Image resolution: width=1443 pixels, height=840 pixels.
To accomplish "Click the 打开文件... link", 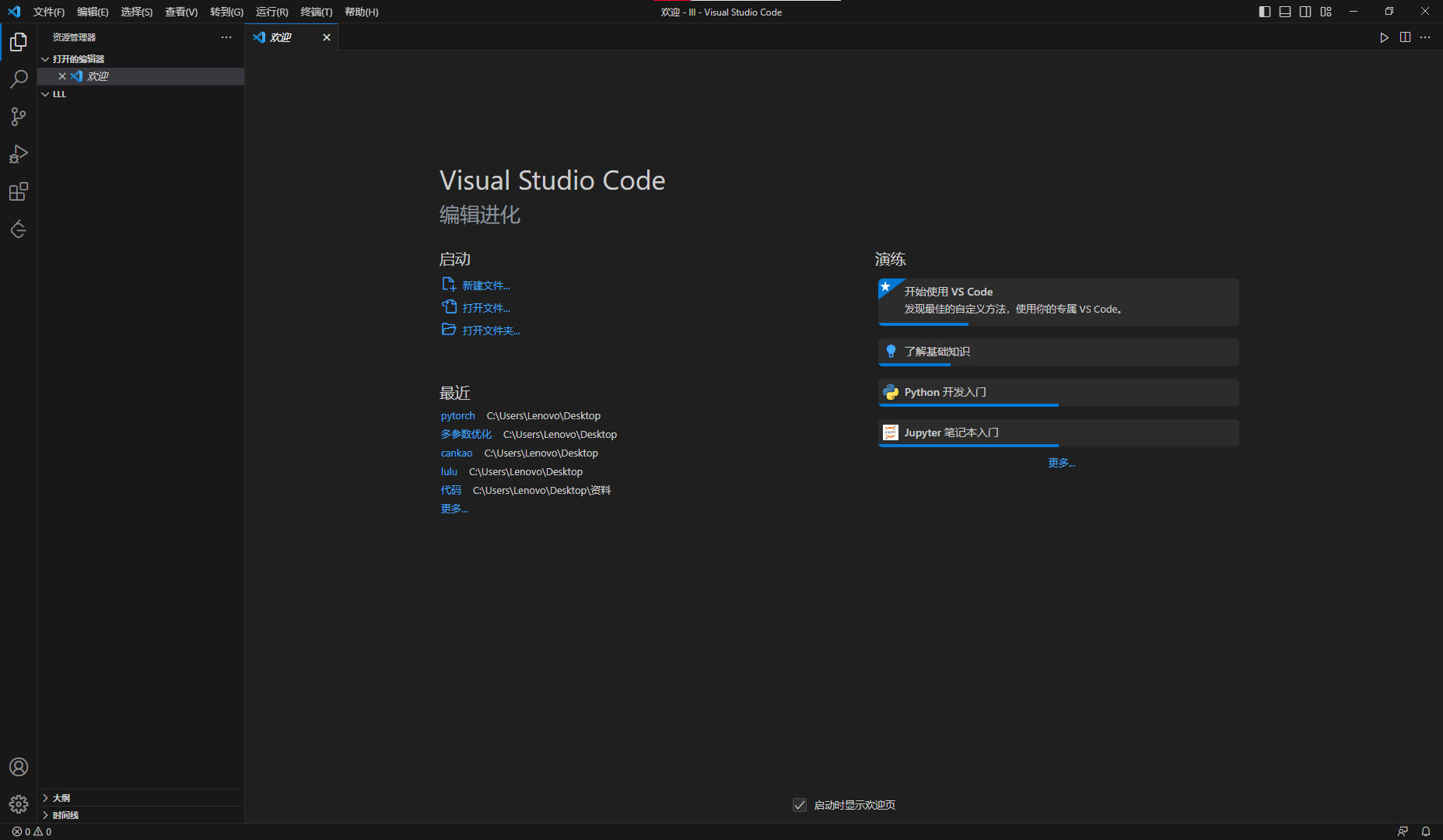I will click(486, 308).
